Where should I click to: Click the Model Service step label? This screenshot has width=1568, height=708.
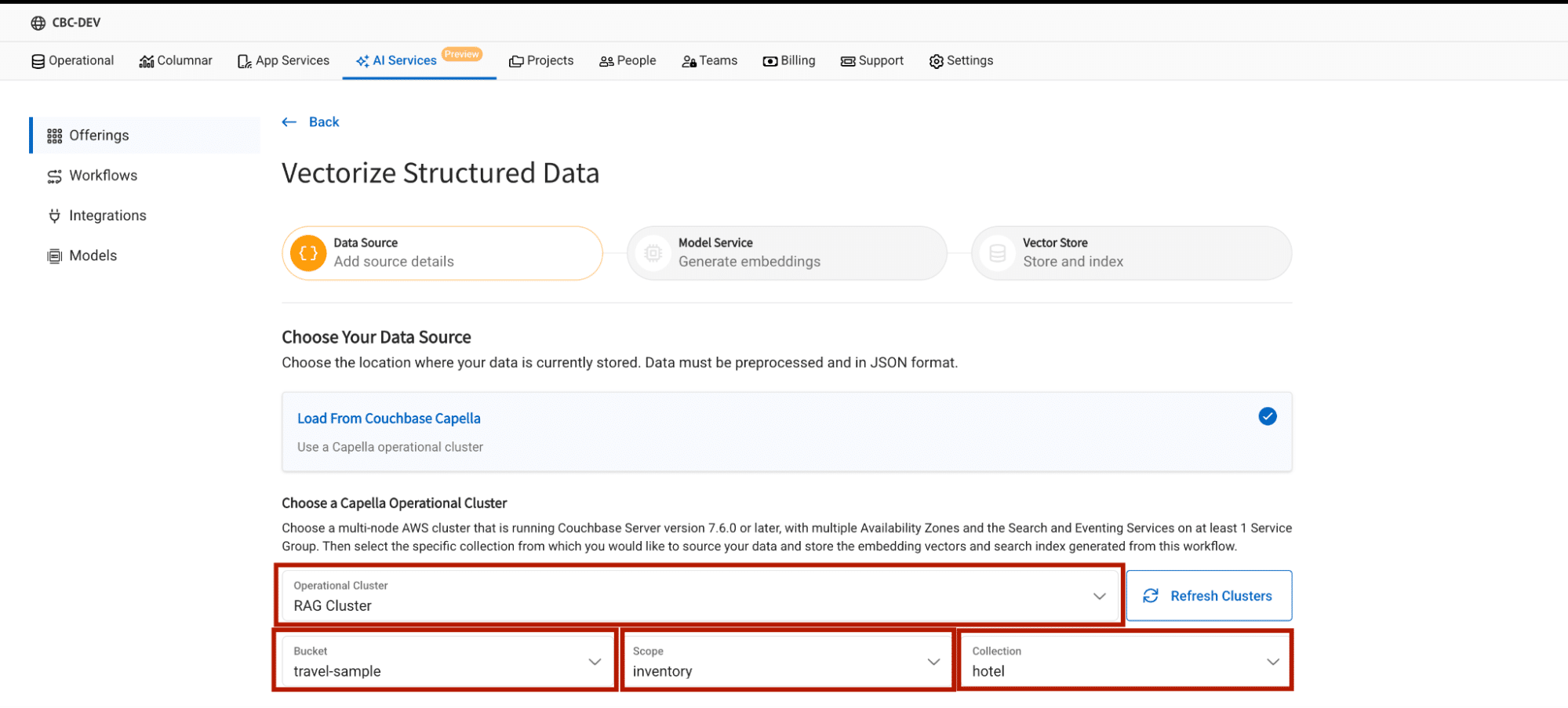coord(715,243)
